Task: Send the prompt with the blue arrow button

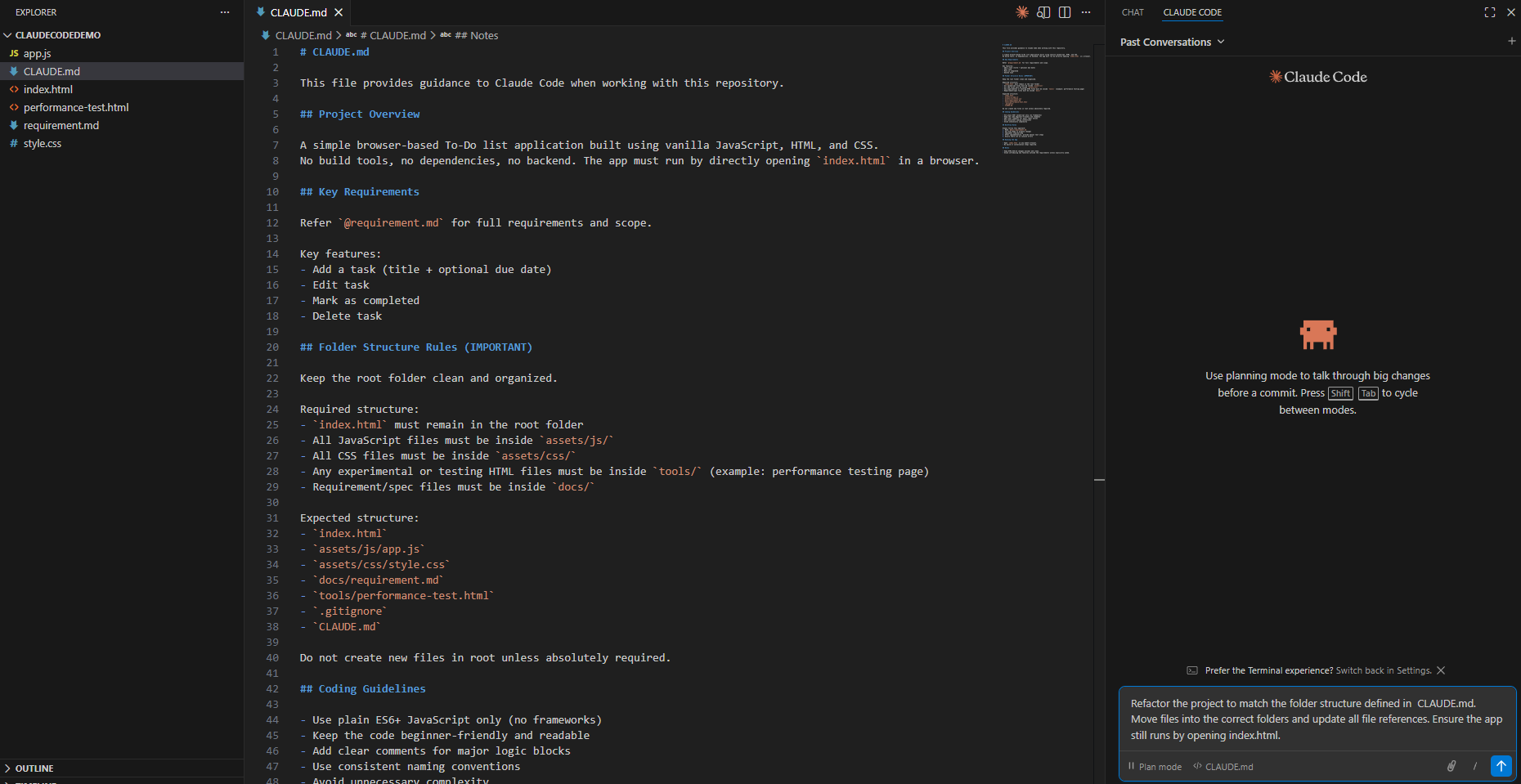Action: tap(1501, 766)
